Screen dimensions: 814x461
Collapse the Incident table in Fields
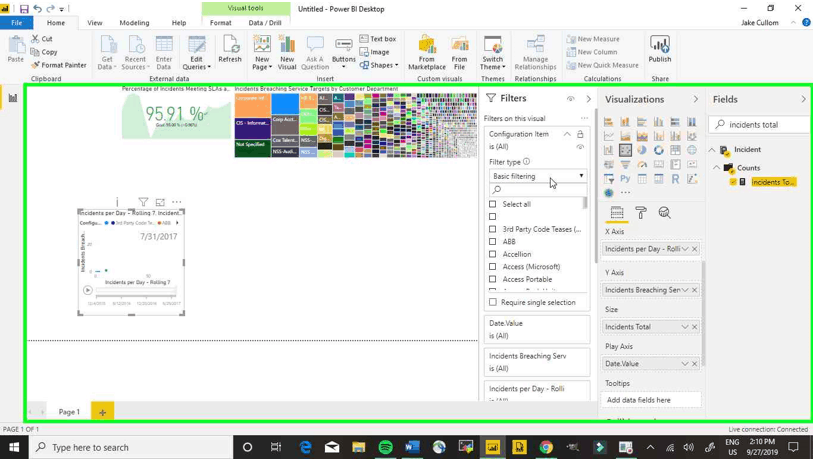click(x=712, y=150)
